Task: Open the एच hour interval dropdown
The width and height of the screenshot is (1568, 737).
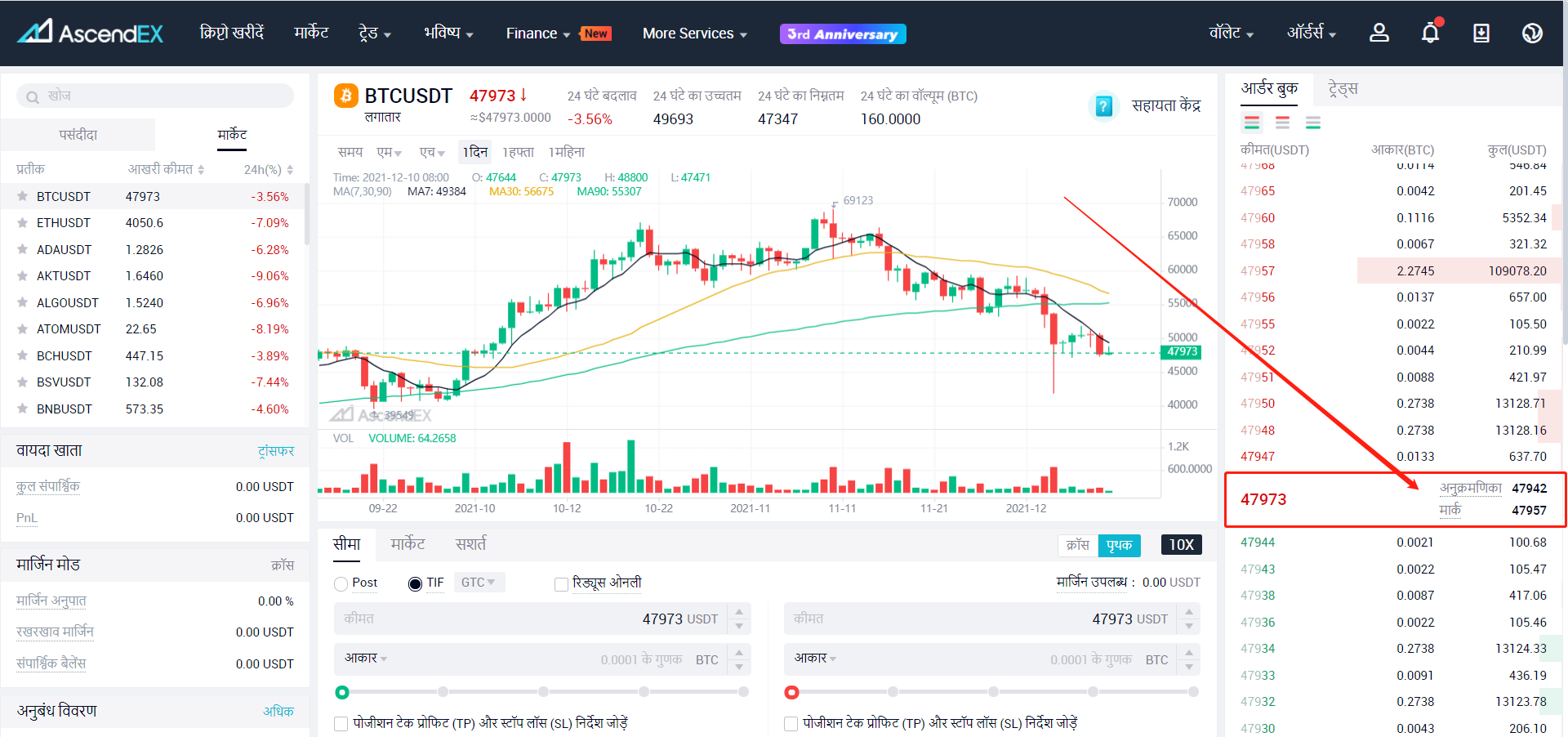Action: (x=432, y=152)
